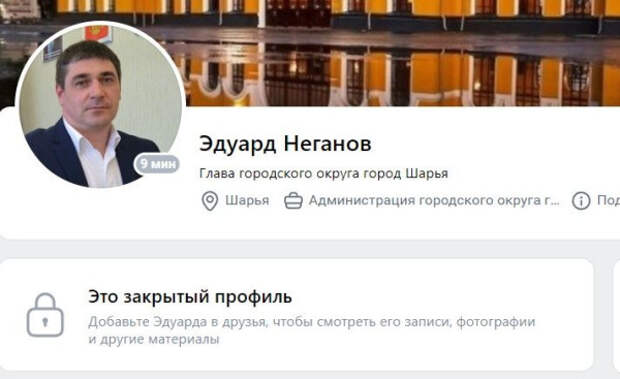This screenshot has height=379, width=620.
Task: Click the gray gap between profile cards
Action: (310, 249)
